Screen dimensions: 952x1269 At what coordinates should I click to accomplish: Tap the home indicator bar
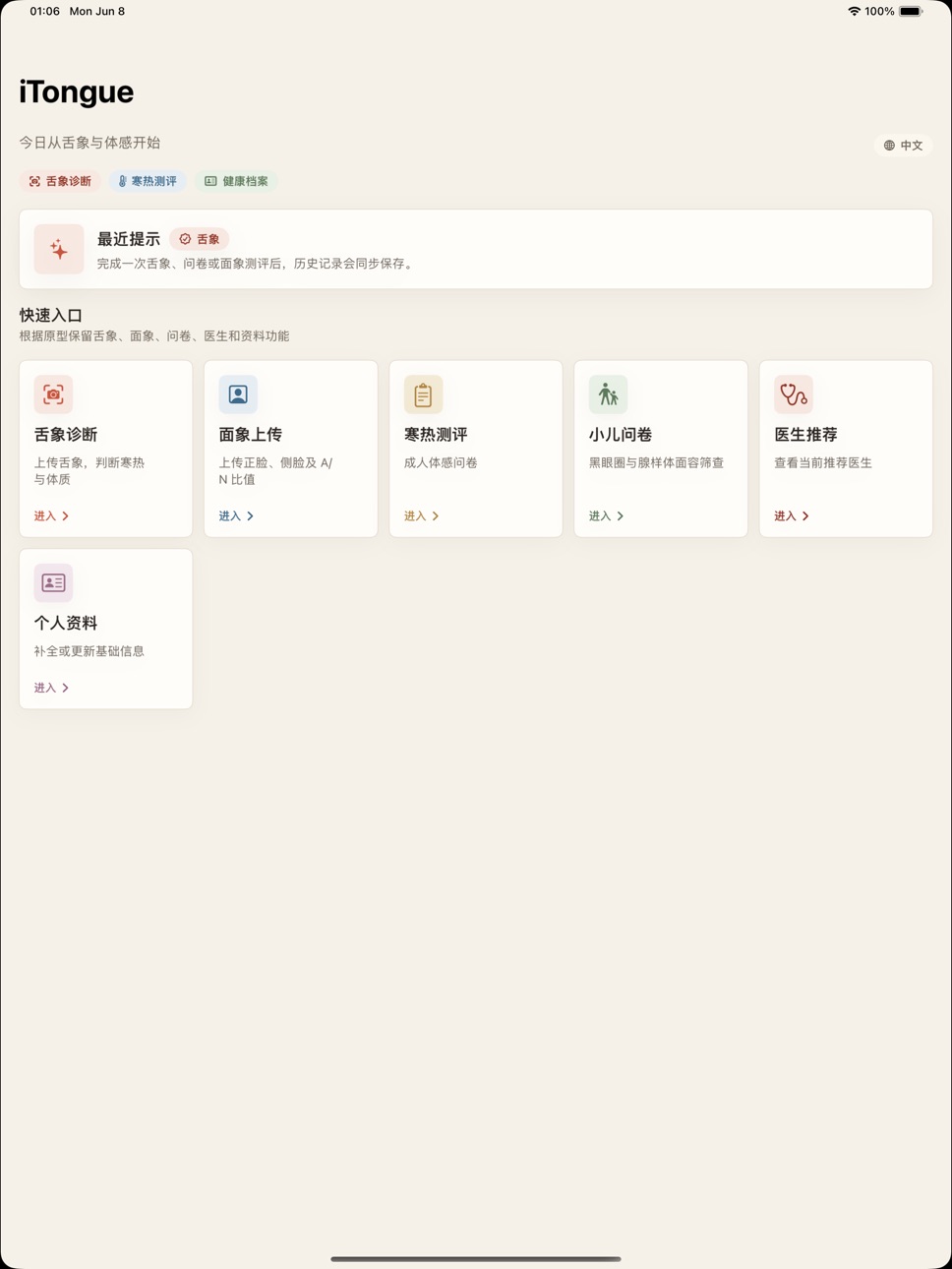[x=476, y=1258]
